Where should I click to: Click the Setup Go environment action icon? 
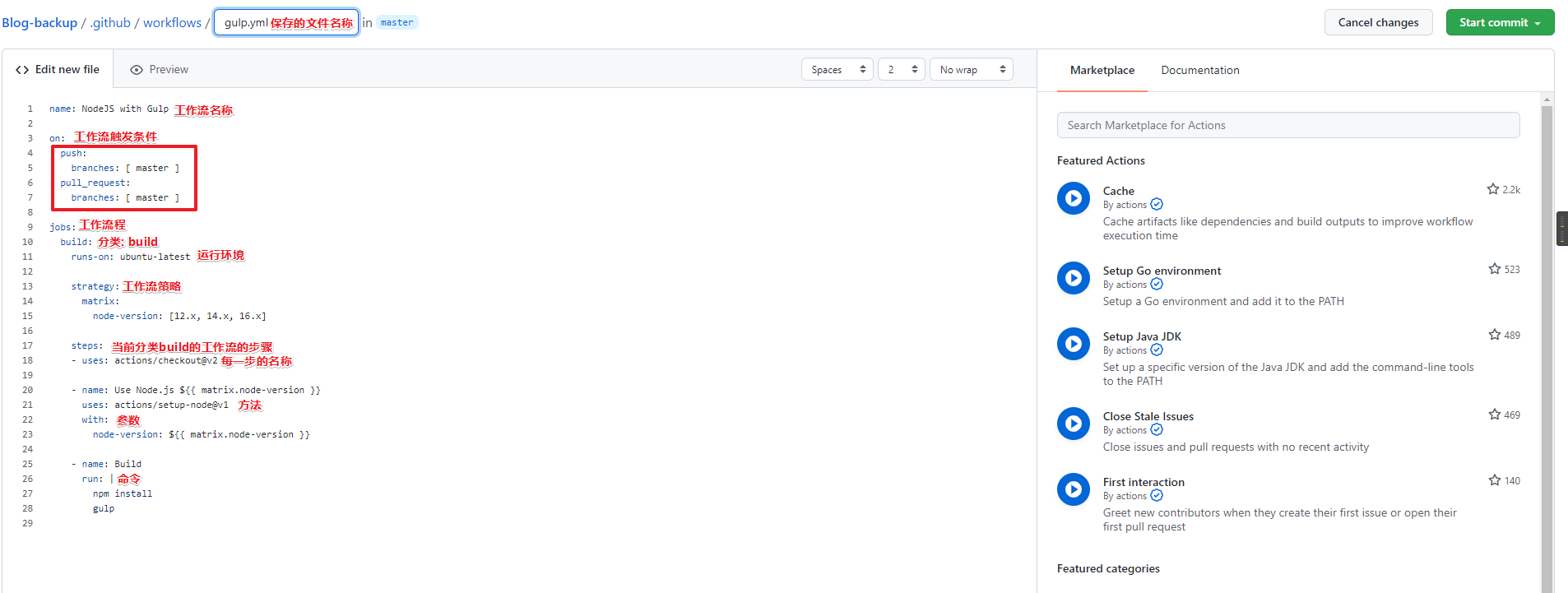tap(1073, 278)
